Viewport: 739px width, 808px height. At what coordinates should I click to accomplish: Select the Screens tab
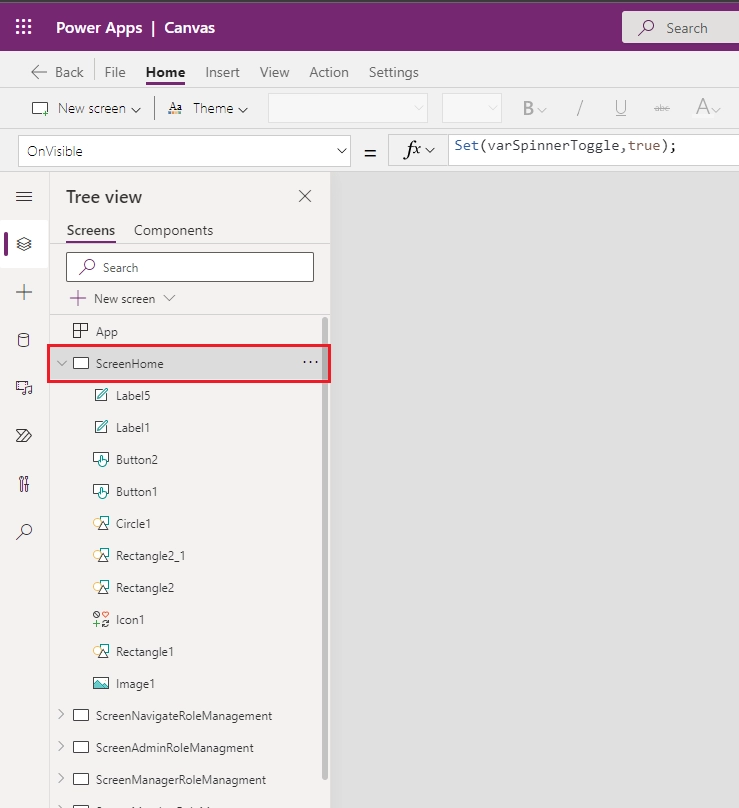click(x=91, y=230)
